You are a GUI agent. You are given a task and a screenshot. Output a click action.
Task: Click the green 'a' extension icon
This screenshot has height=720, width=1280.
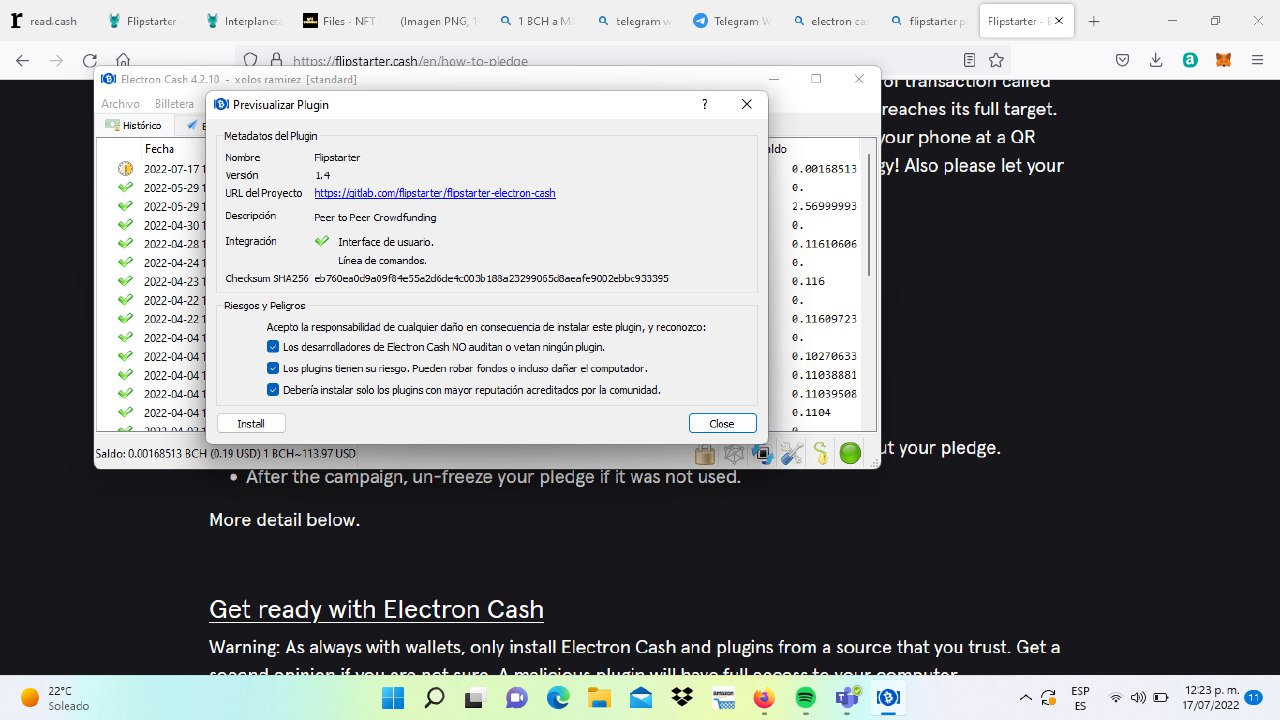pyautogui.click(x=1190, y=60)
